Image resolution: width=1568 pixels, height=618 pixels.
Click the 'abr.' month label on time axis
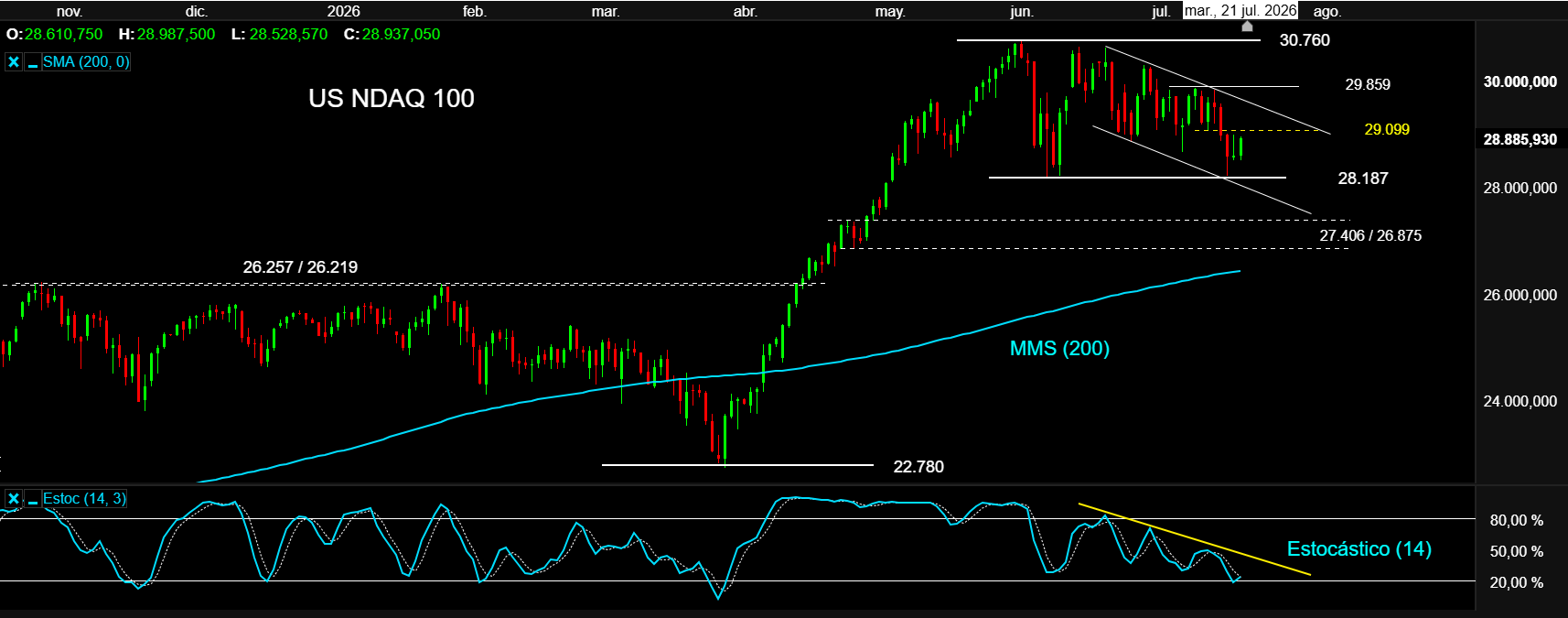click(746, 11)
